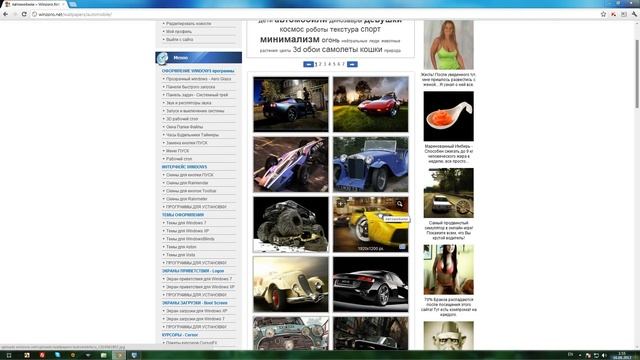Click the pickled ginger ad image
Viewport: 640px width, 360px height.
coord(449,116)
